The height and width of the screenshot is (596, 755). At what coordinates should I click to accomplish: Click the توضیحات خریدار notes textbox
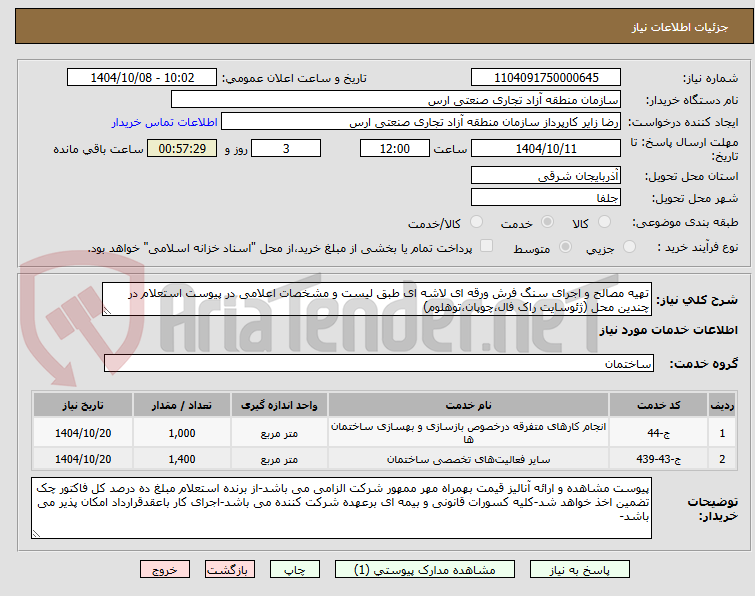tap(341, 508)
